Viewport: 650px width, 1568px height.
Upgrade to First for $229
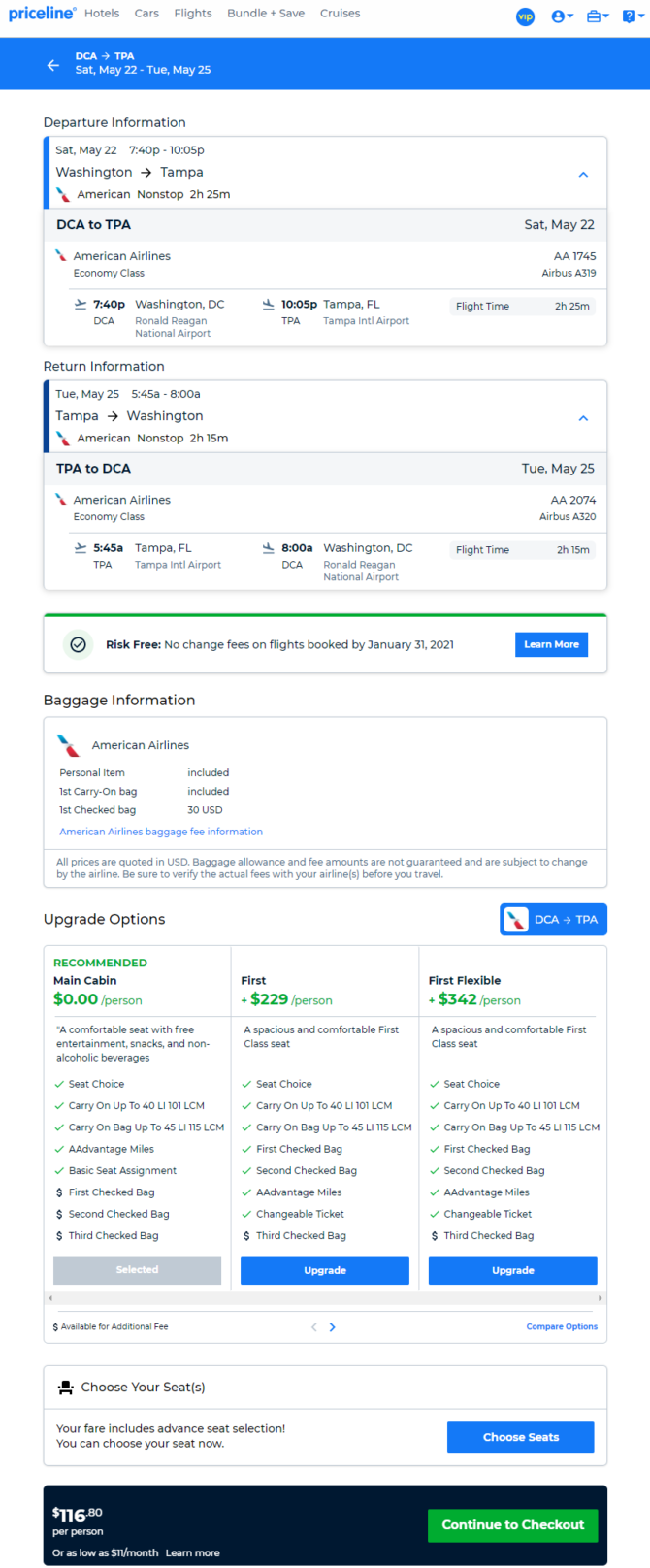pos(325,1270)
